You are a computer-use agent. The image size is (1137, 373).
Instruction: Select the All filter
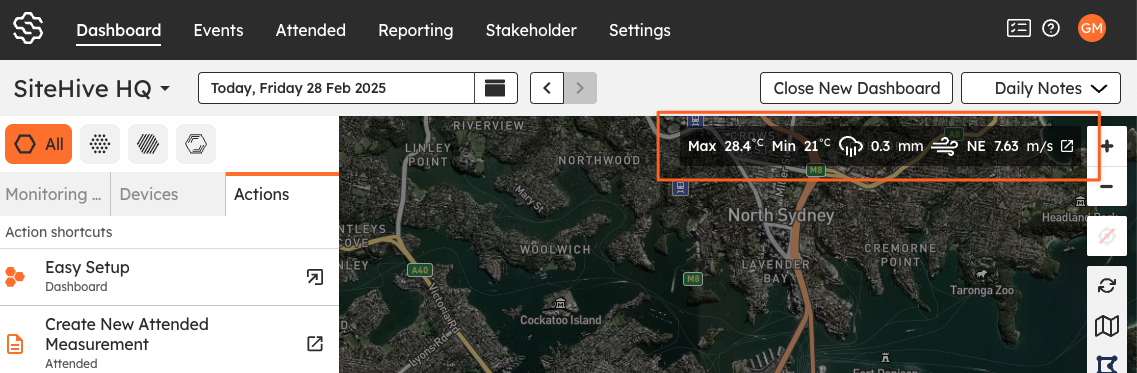pyautogui.click(x=38, y=144)
